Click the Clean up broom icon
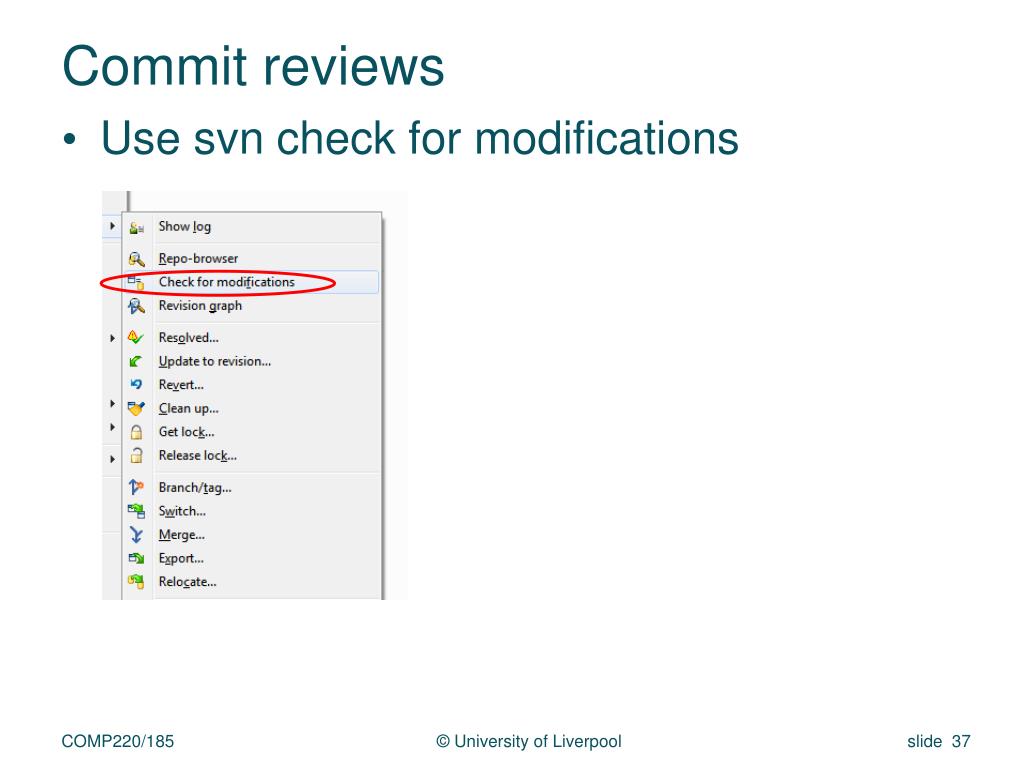This screenshot has width=1024, height=768. click(136, 409)
